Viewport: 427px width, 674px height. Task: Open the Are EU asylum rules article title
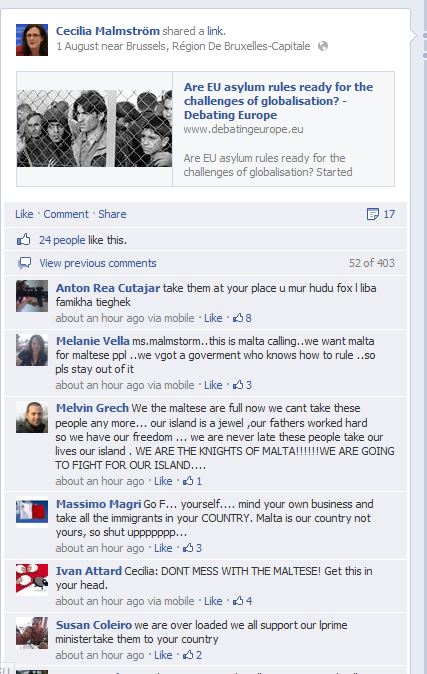point(278,101)
